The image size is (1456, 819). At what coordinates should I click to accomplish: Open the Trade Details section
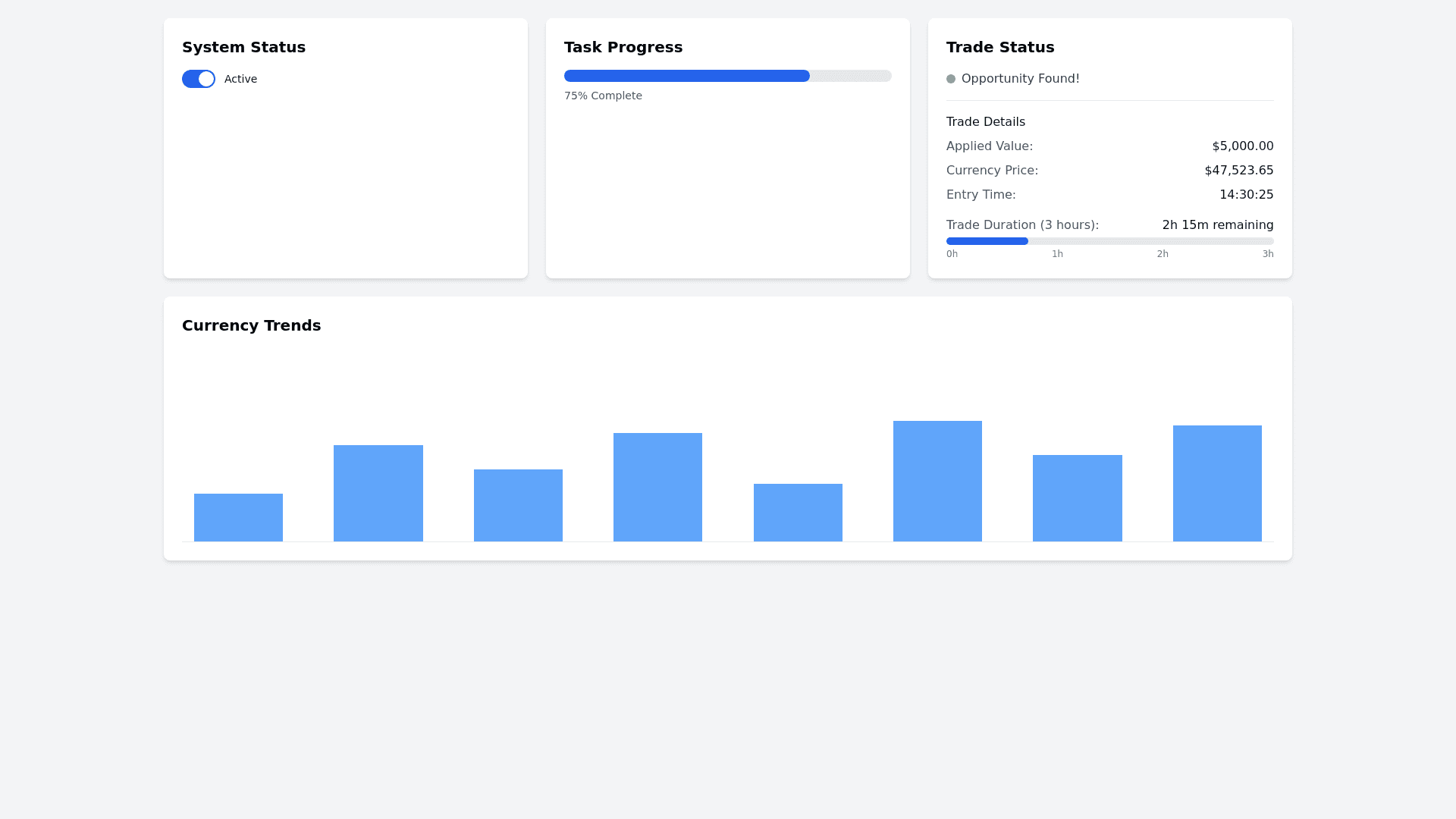coord(986,121)
